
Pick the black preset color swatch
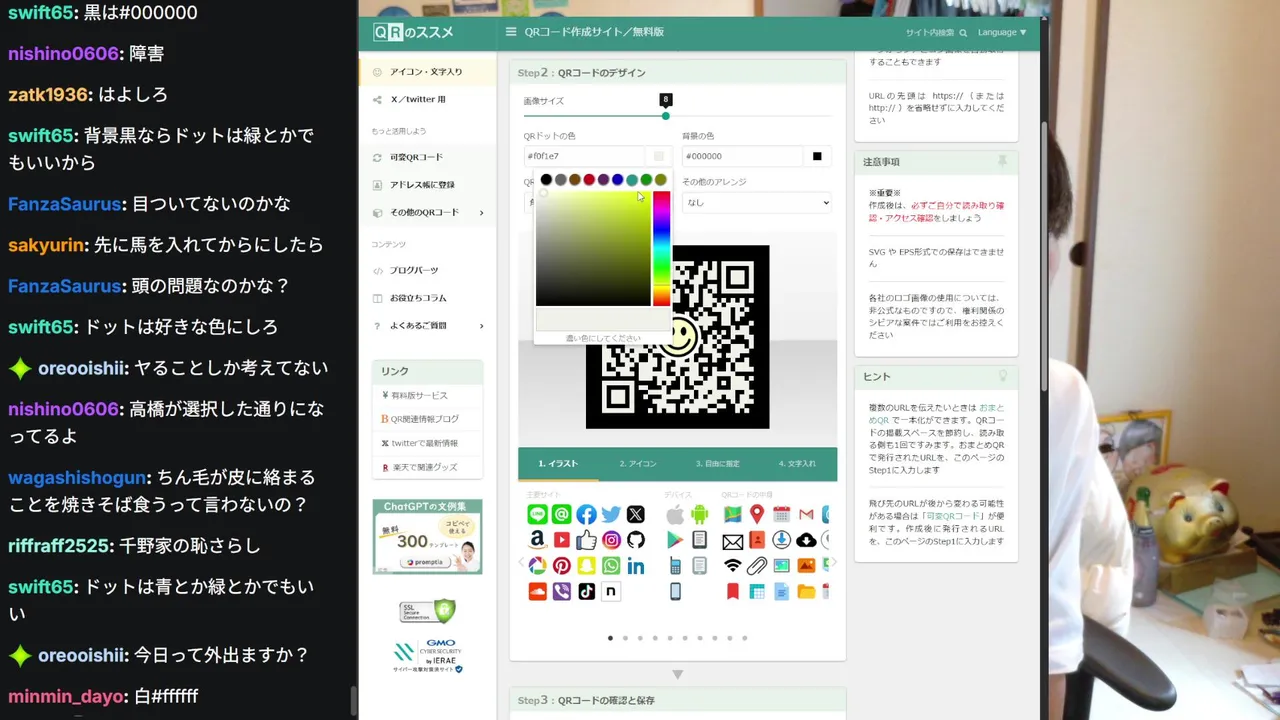[x=546, y=180]
